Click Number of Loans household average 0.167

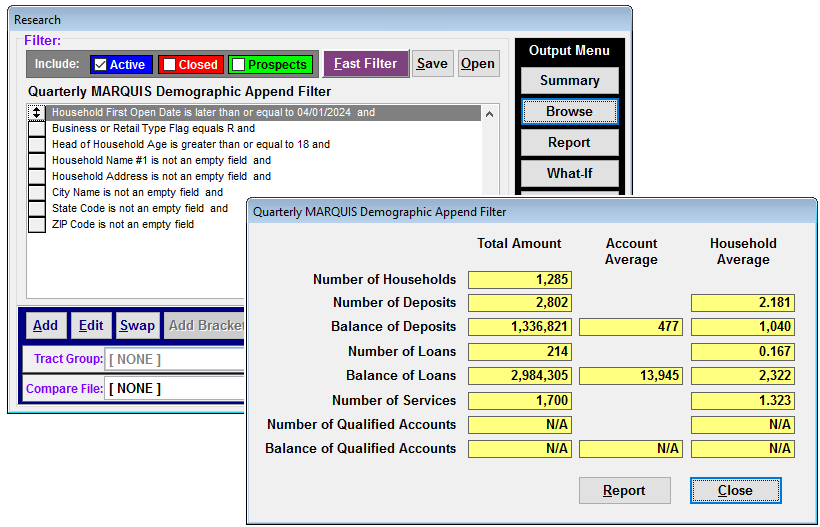(743, 351)
